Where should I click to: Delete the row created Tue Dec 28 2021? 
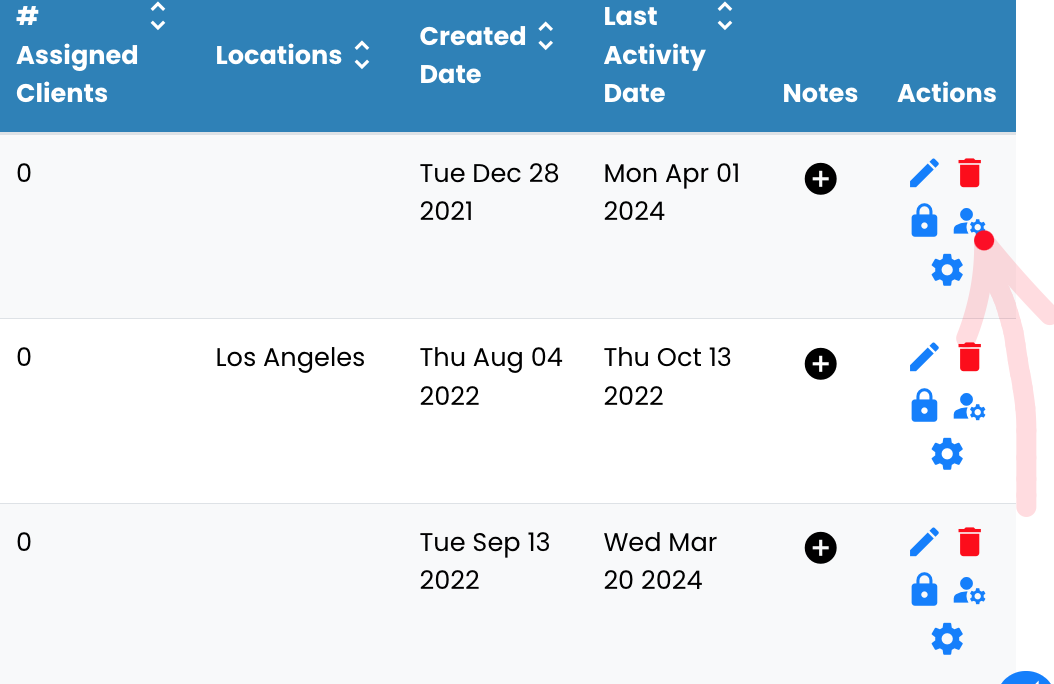[x=969, y=173]
